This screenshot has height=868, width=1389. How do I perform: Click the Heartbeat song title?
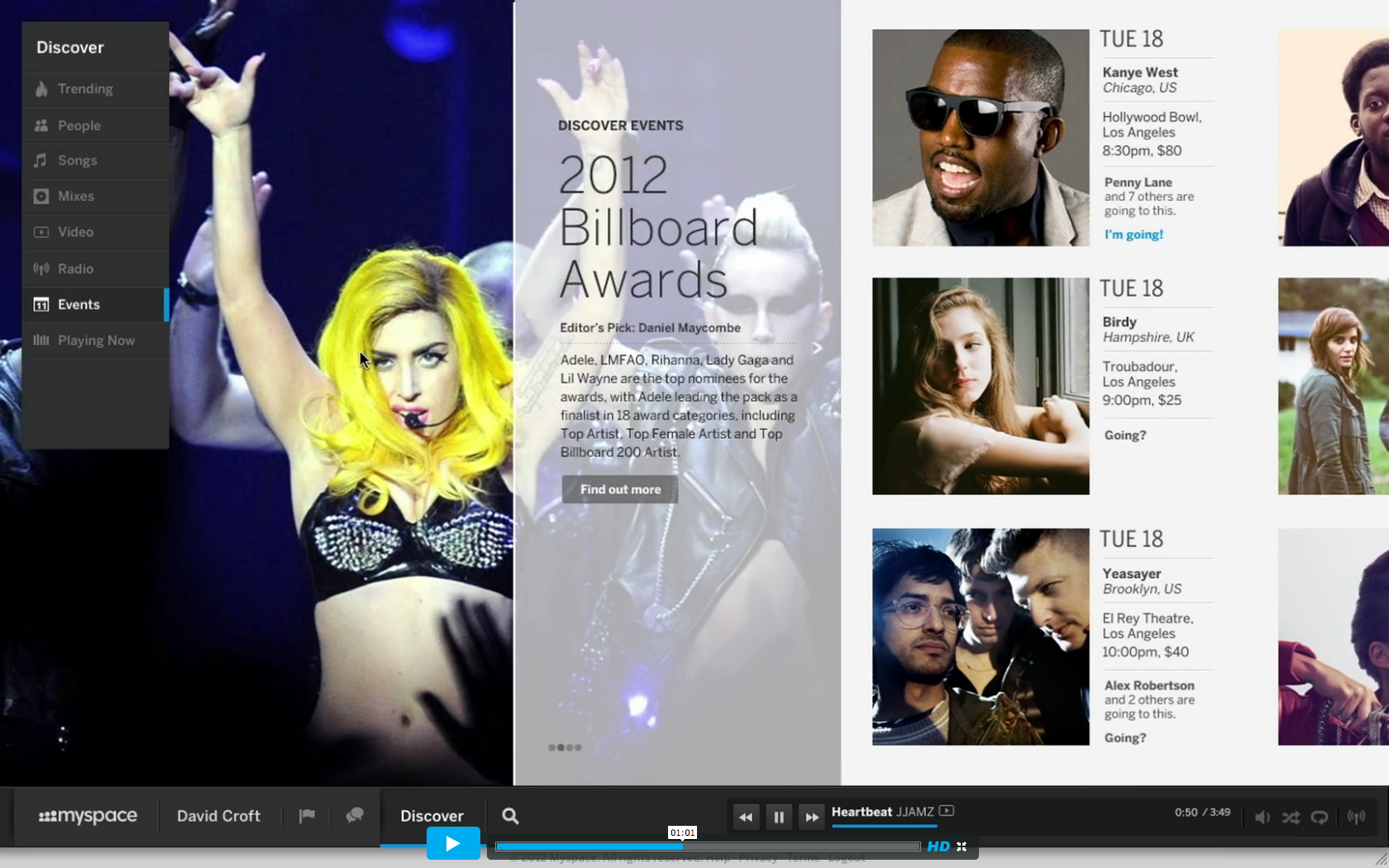(862, 812)
